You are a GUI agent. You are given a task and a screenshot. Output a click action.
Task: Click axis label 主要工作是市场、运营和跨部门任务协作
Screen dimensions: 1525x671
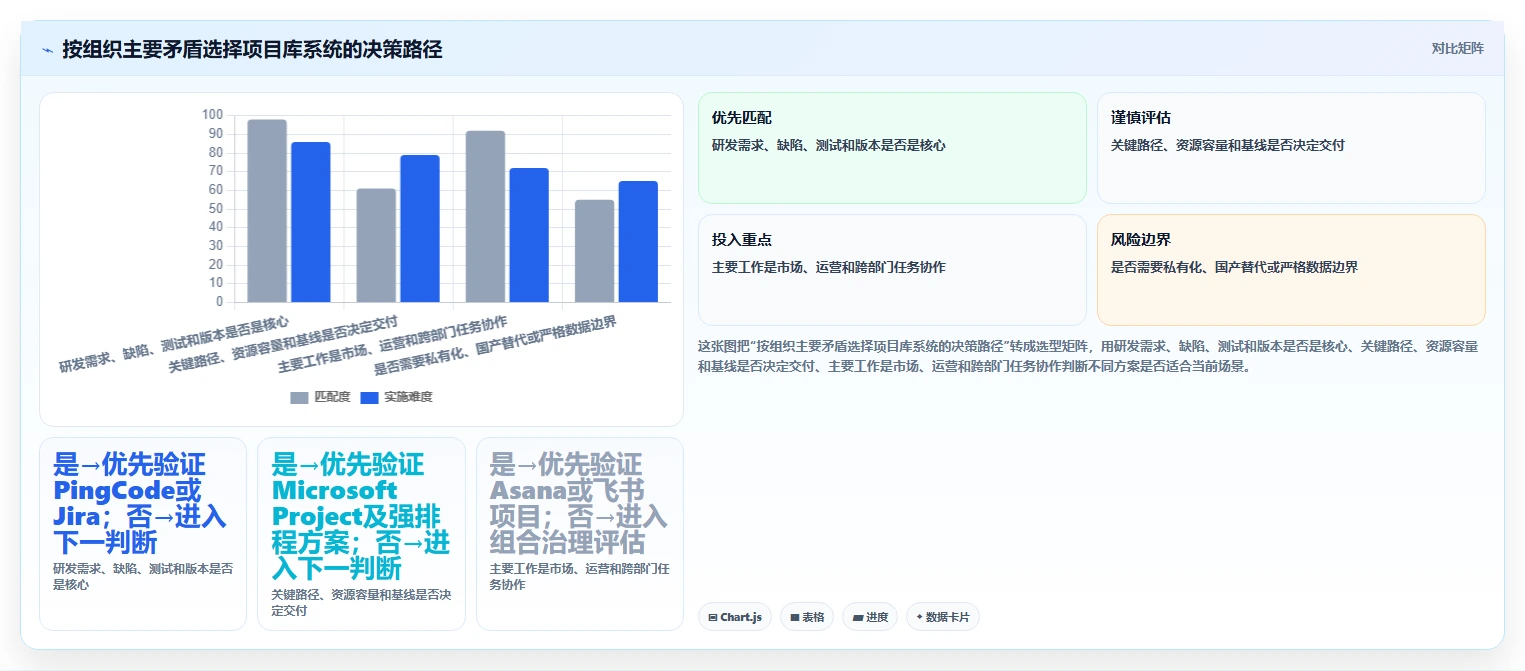pos(392,345)
